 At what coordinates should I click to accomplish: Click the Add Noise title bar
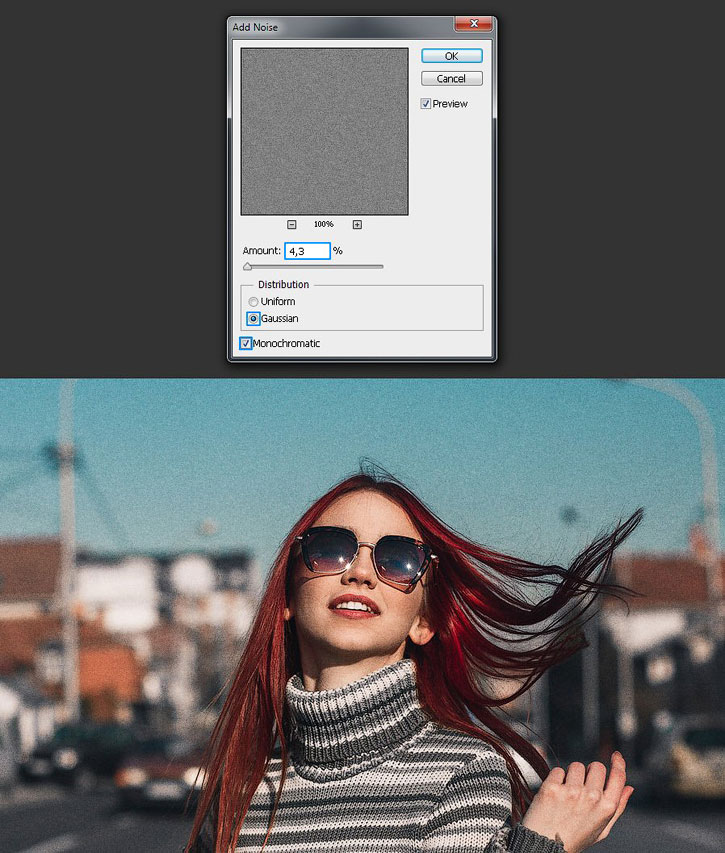[x=342, y=27]
